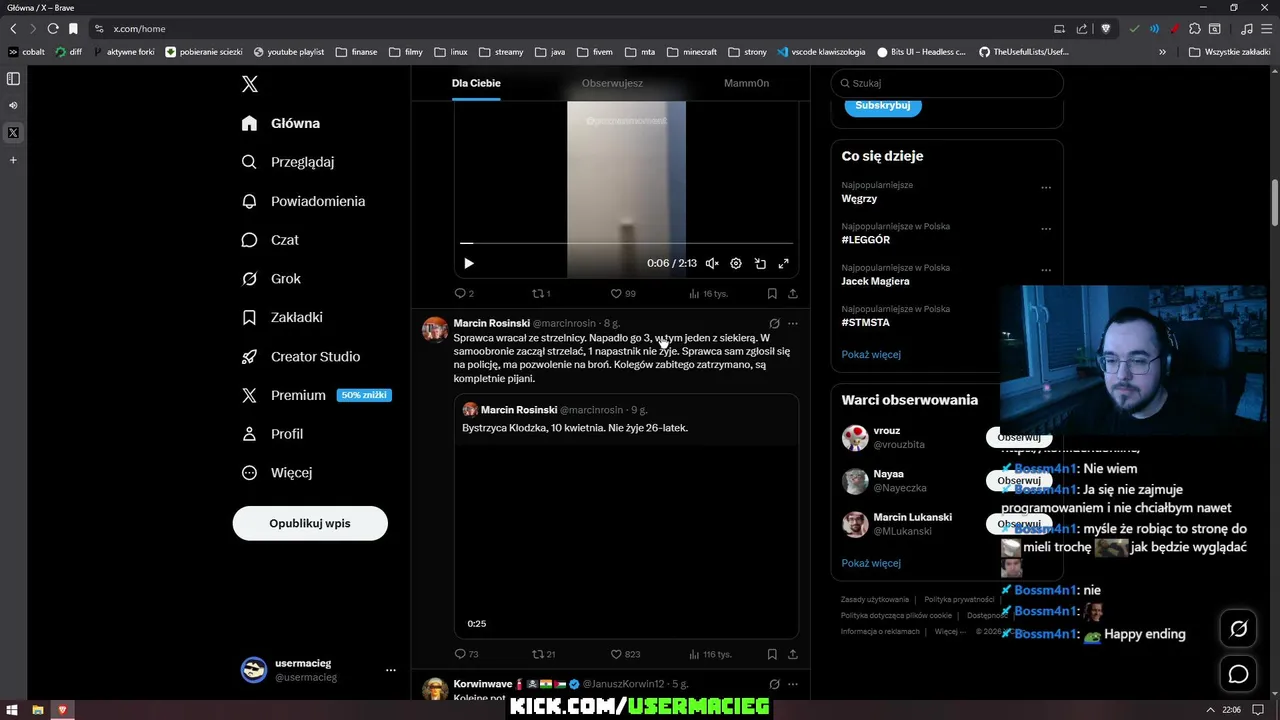
Task: Open usermacieg account menu dots
Action: [x=391, y=670]
